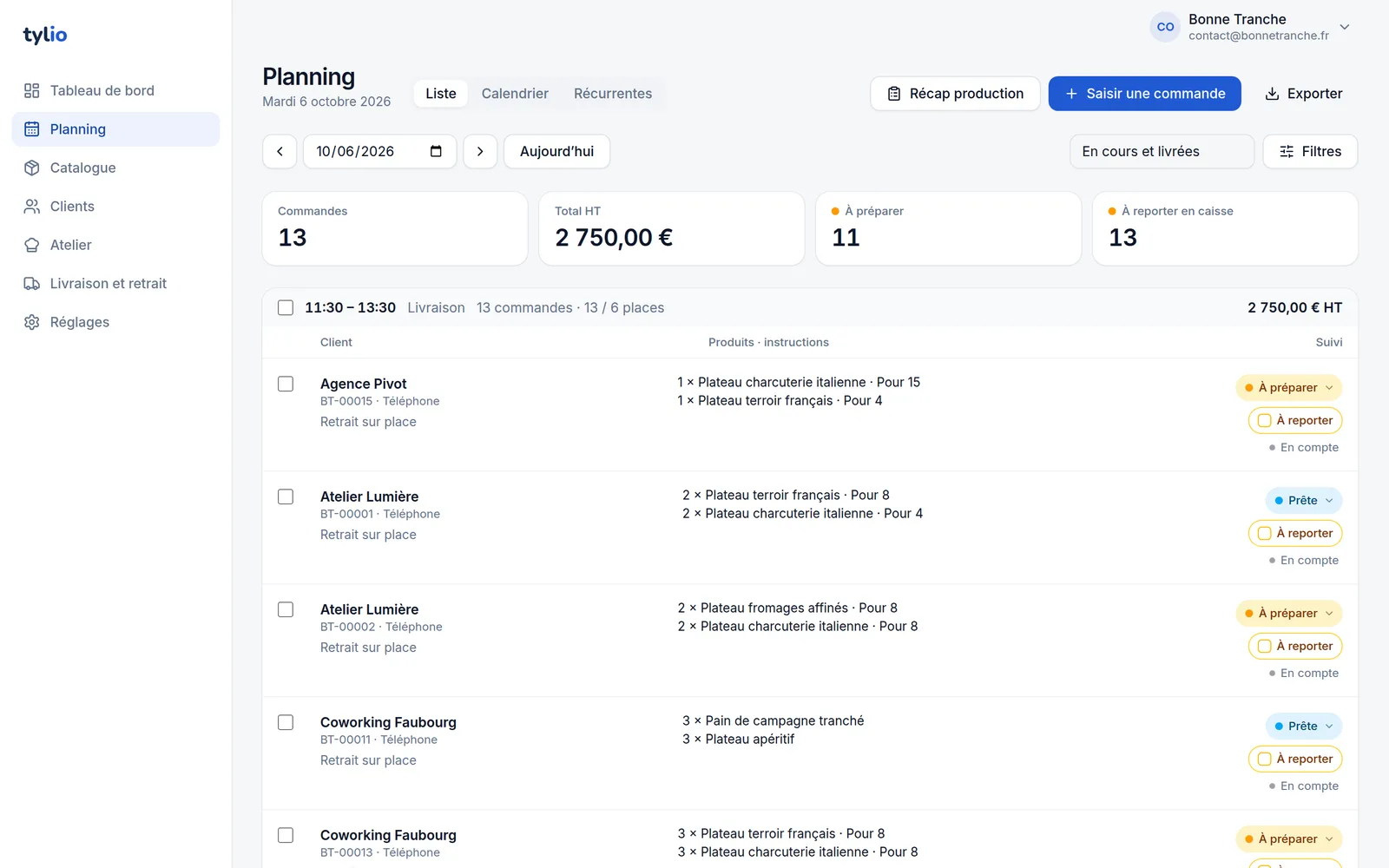Click the date field 10/06/2026
Image resolution: width=1389 pixels, height=868 pixels.
[379, 151]
